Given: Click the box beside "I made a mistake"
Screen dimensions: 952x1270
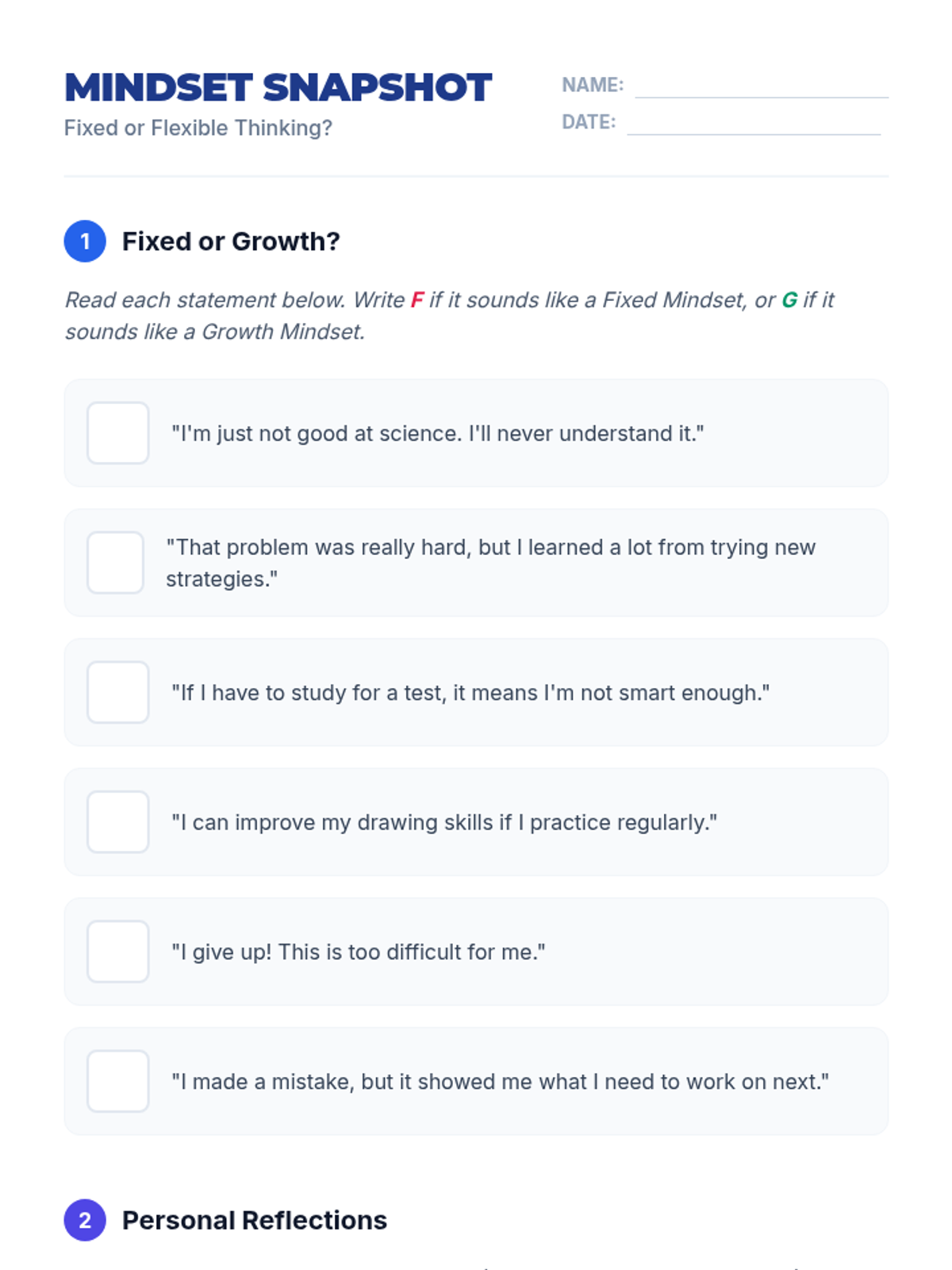Looking at the screenshot, I should click(118, 1081).
